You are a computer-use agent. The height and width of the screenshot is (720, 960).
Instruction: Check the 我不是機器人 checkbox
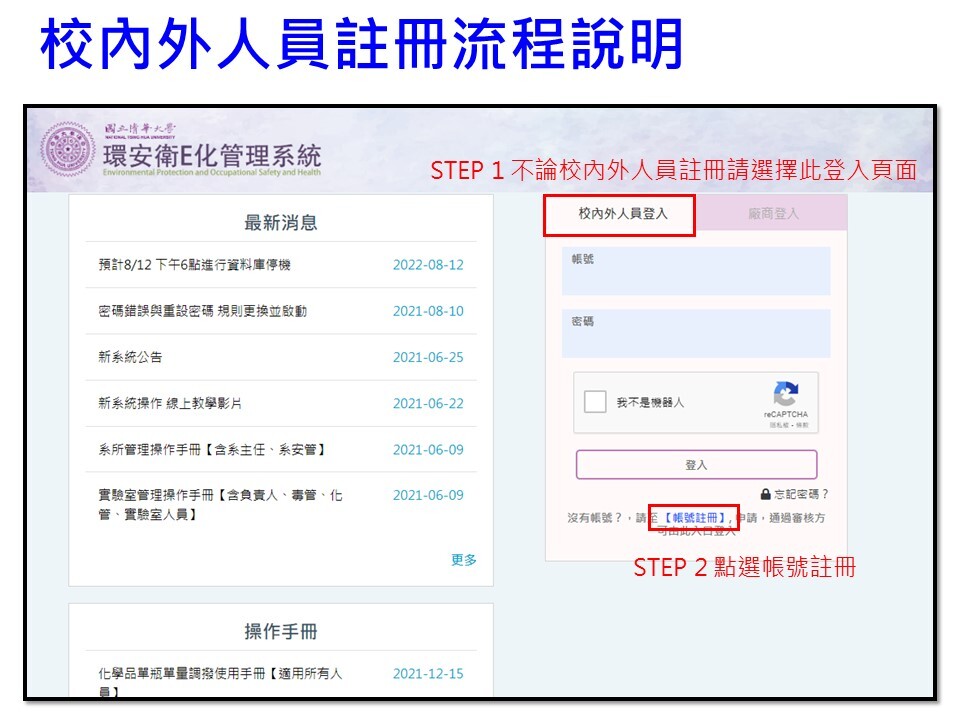point(595,402)
